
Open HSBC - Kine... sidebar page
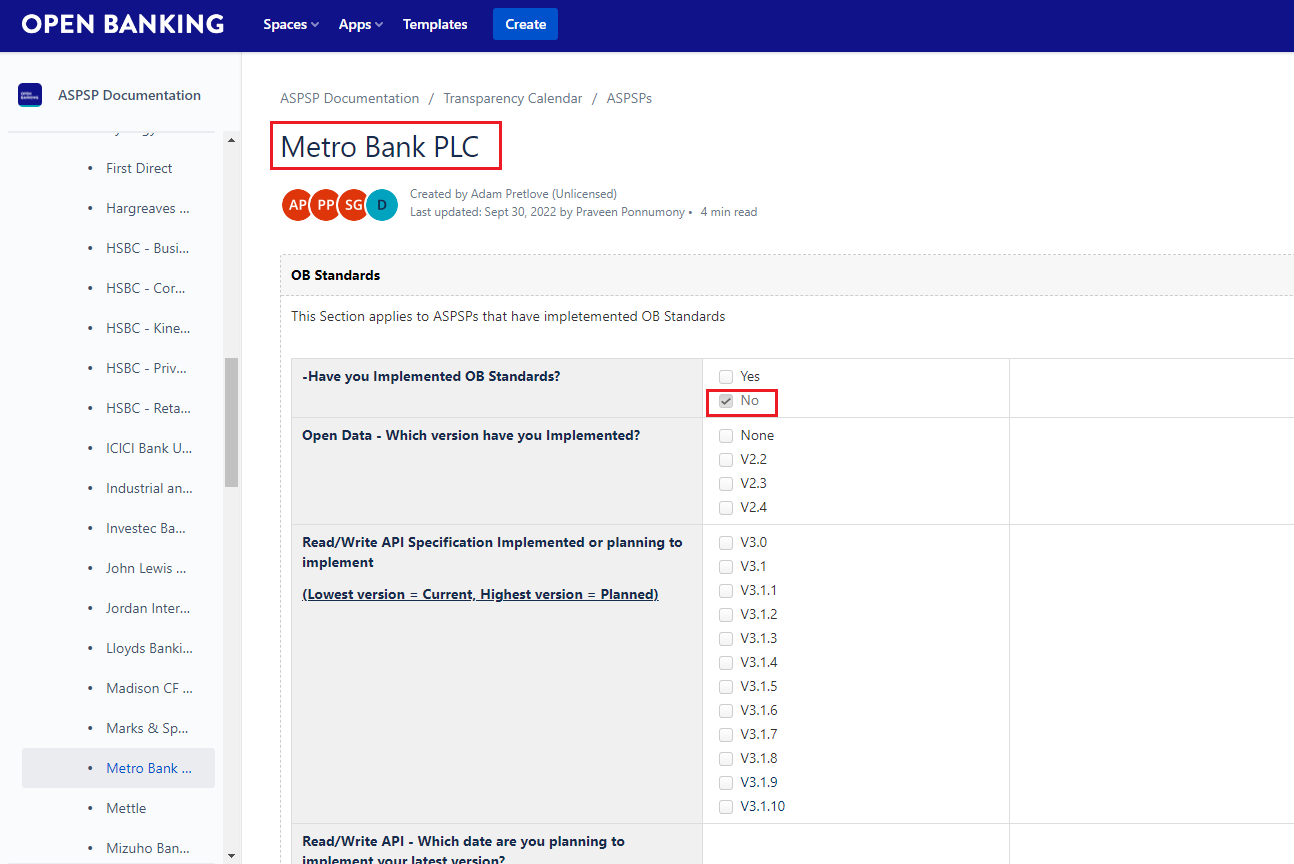(x=148, y=328)
